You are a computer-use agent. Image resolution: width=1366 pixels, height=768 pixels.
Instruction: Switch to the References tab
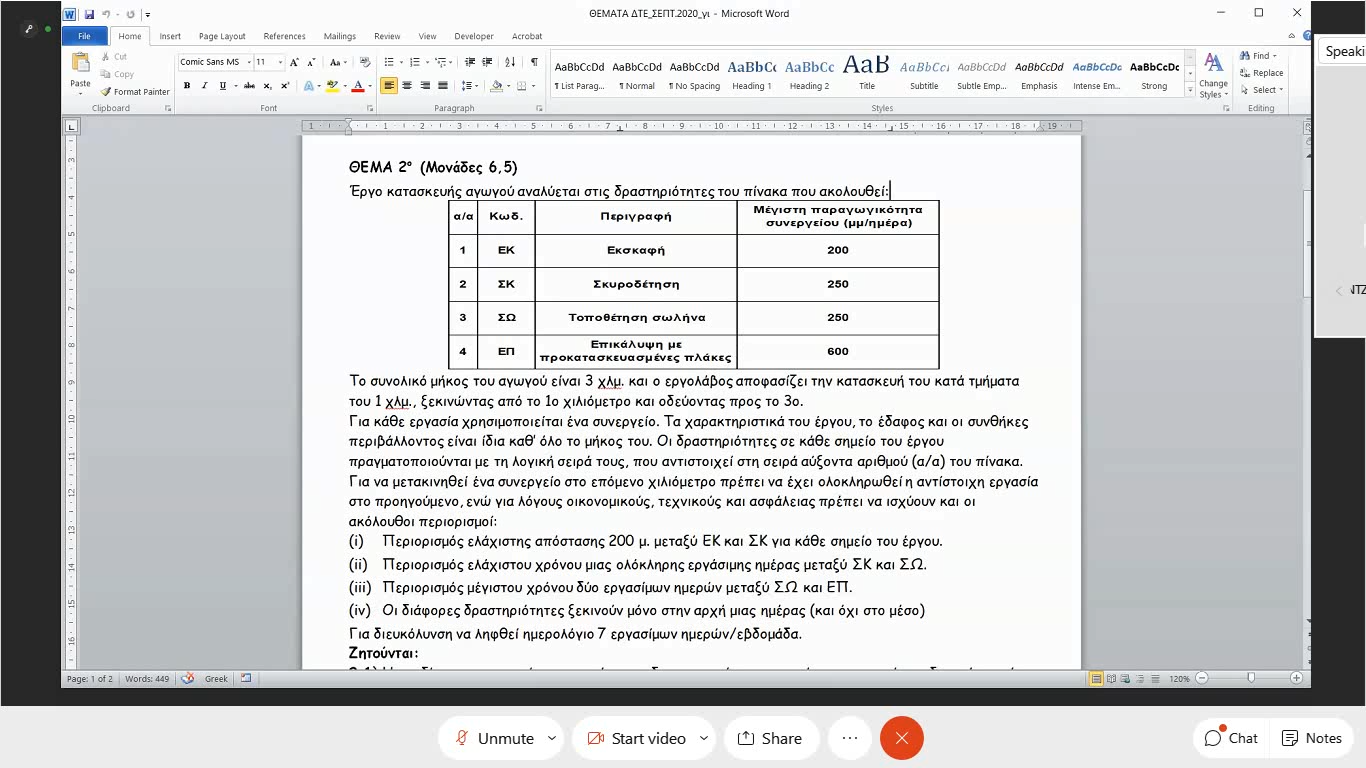point(284,36)
